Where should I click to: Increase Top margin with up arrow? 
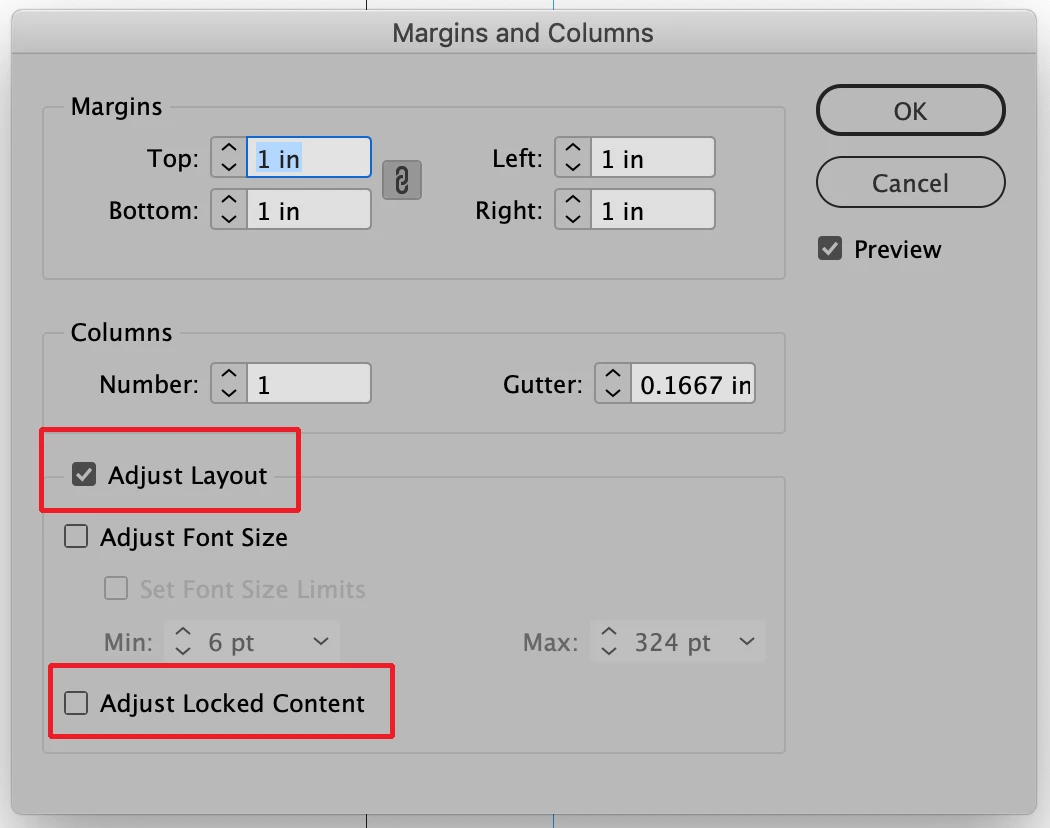[x=229, y=149]
